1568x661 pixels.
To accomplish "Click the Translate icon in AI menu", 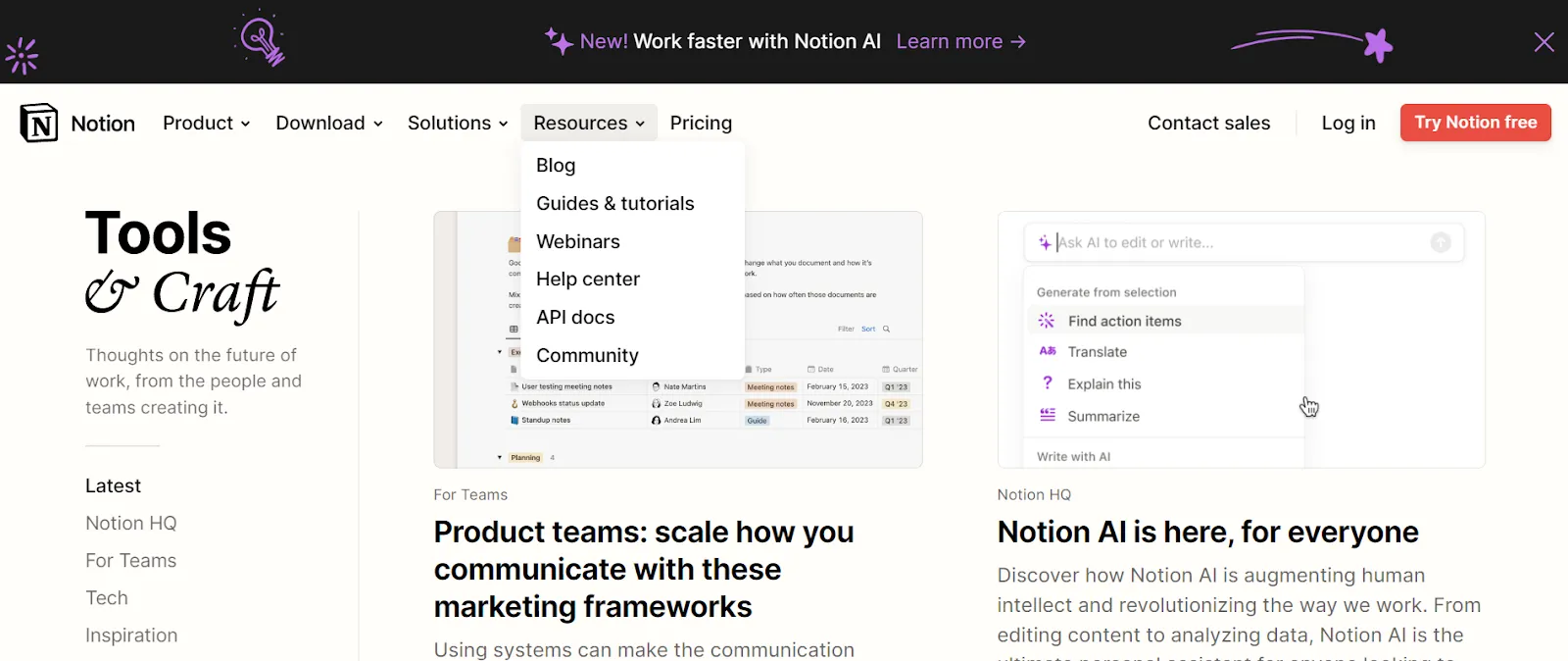I will [x=1048, y=351].
